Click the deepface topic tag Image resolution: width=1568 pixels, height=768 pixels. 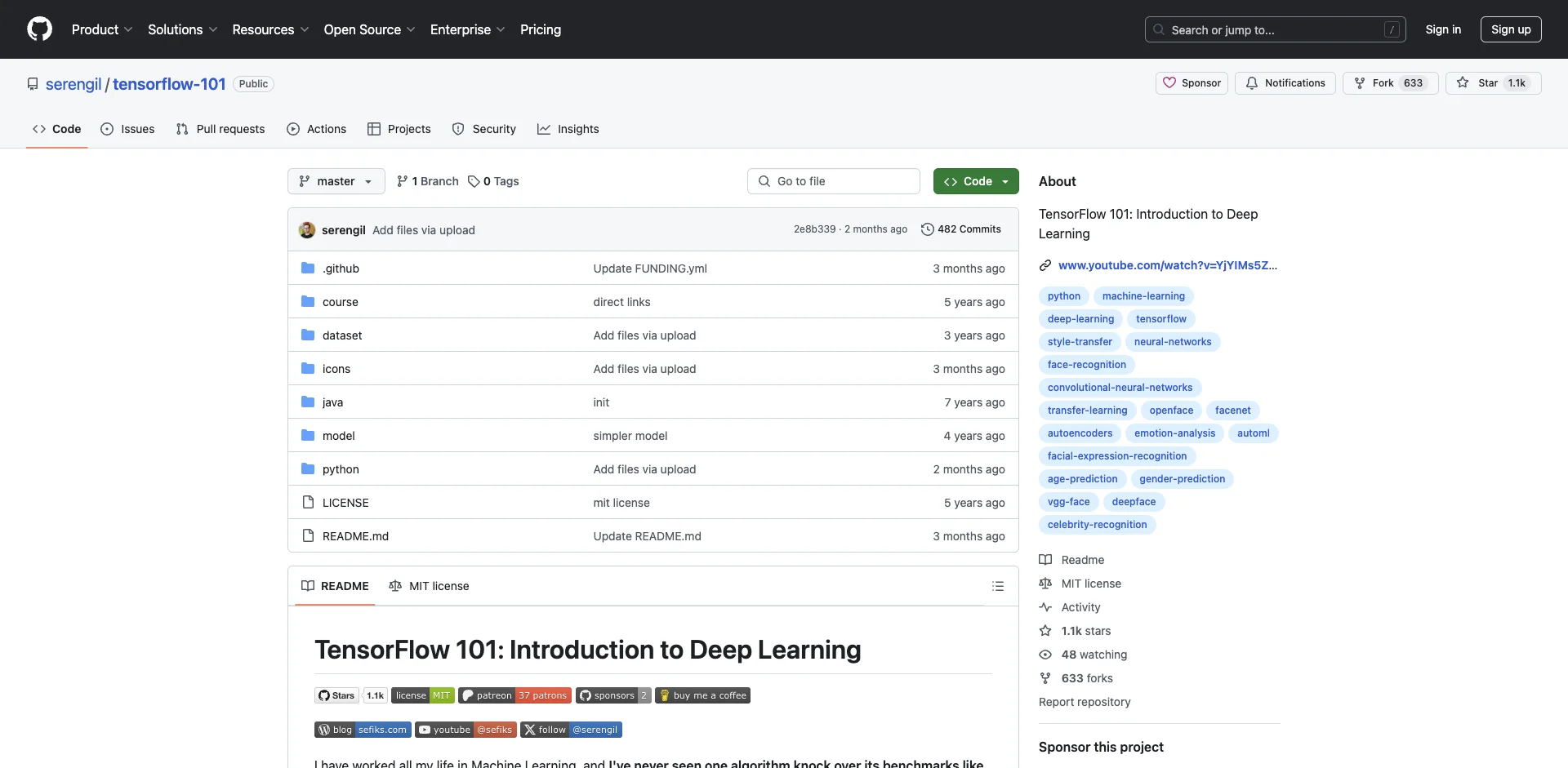point(1134,502)
